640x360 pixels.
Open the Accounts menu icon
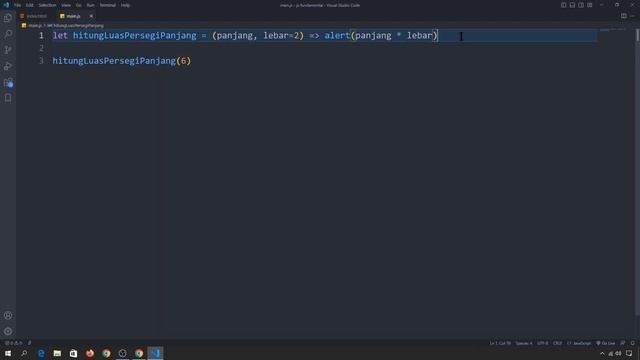point(8,315)
